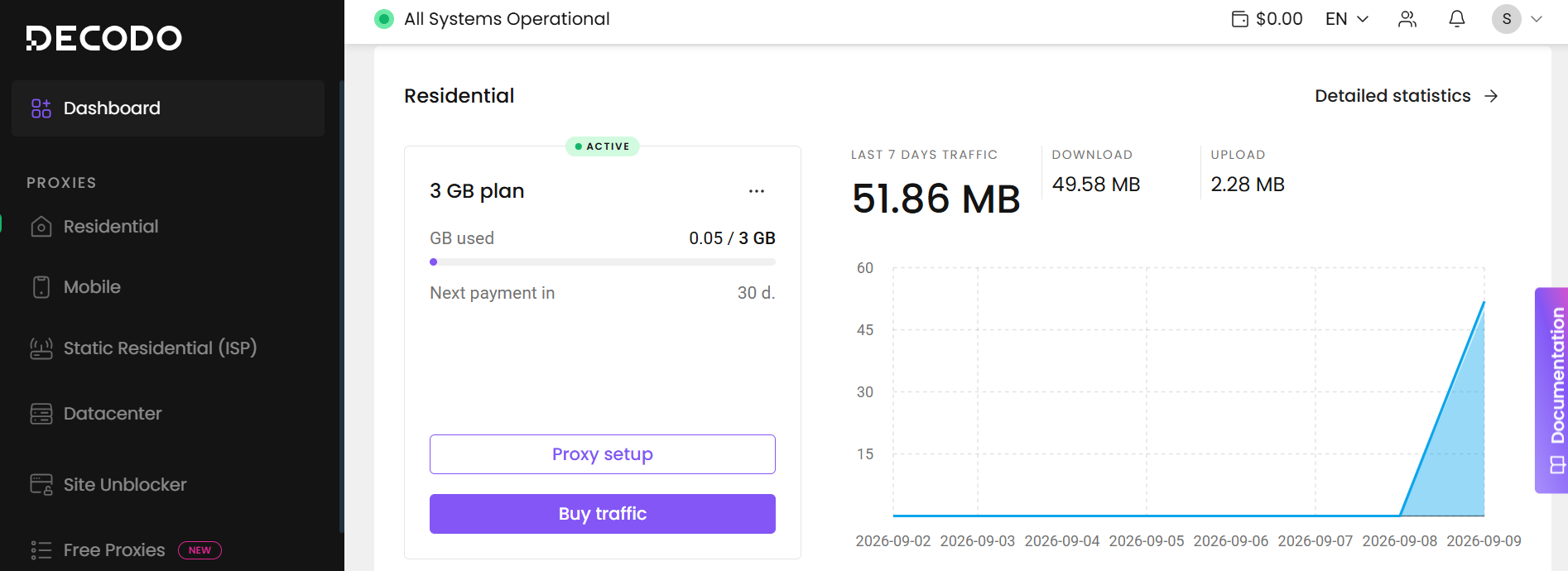The image size is (1568, 571).
Task: Open the Detailed statistics link
Action: click(1407, 96)
